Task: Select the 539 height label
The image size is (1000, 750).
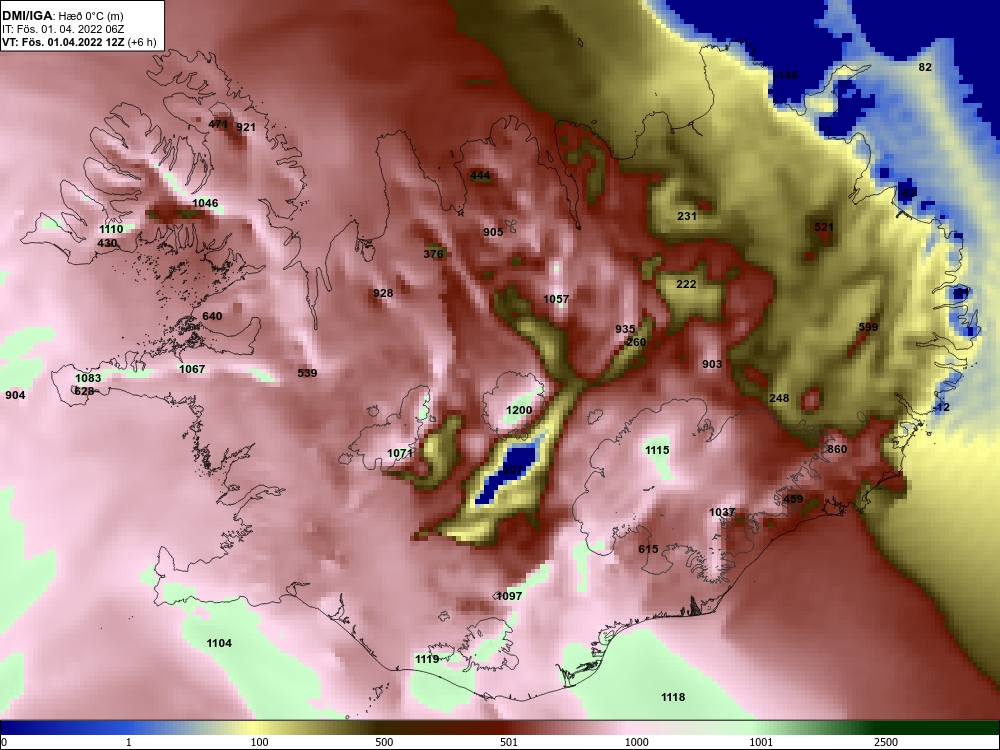Action: [307, 372]
